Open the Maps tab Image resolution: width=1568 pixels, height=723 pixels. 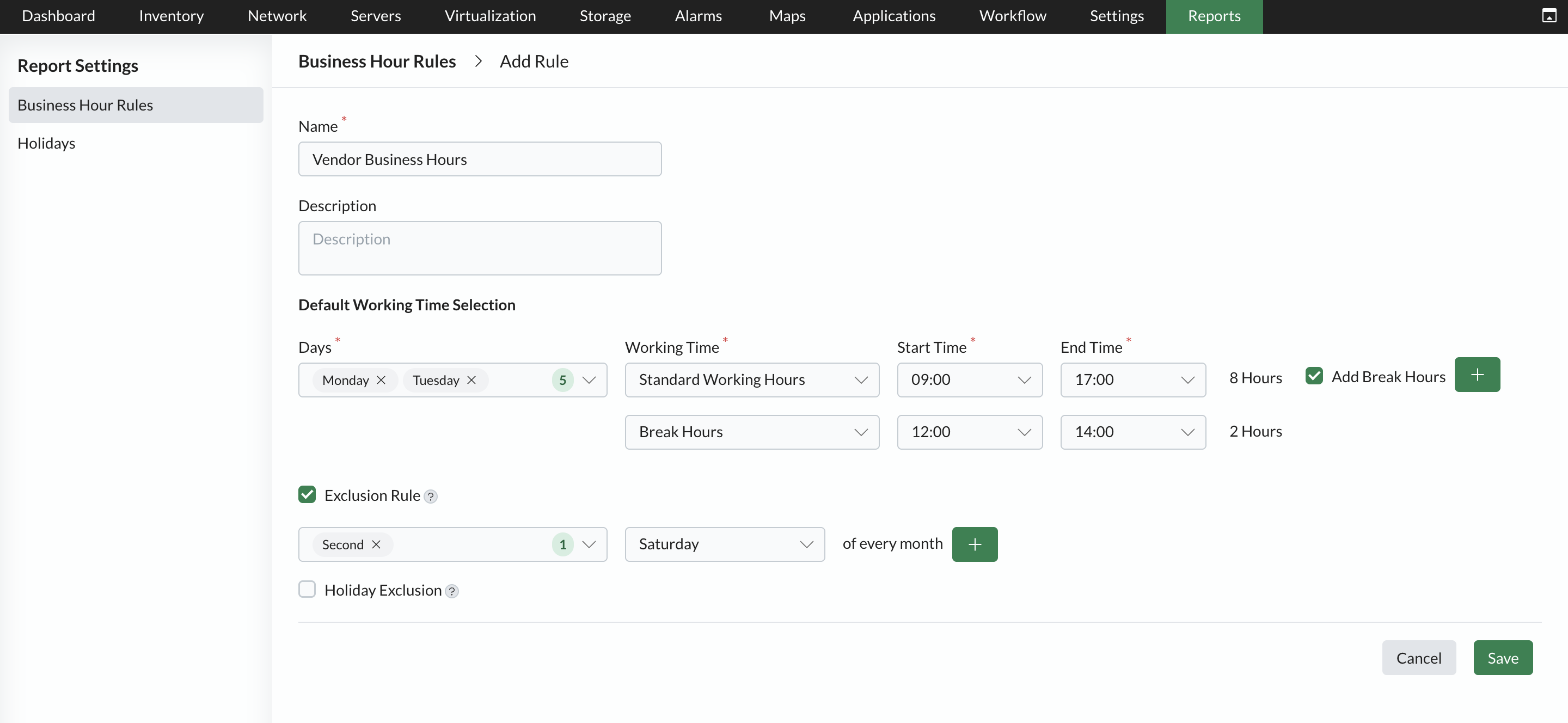(787, 16)
